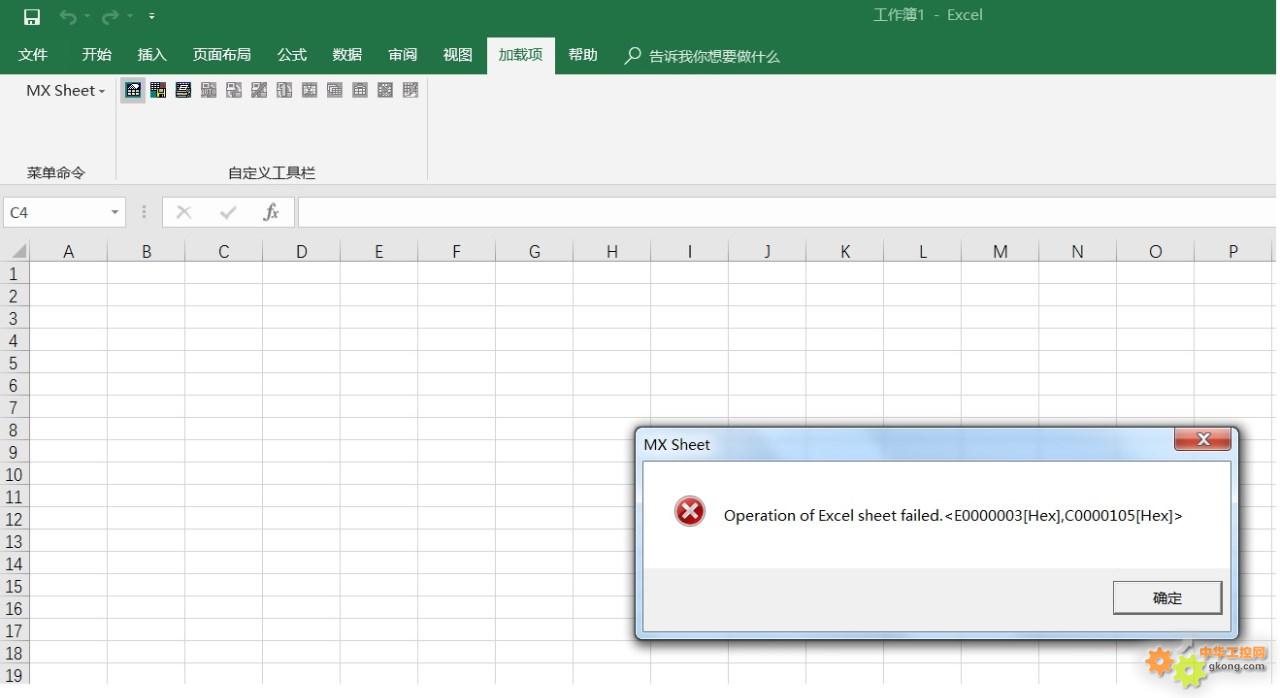
Task: Click the fifth greyed MX Sheet toolbar icon
Action: [234, 90]
